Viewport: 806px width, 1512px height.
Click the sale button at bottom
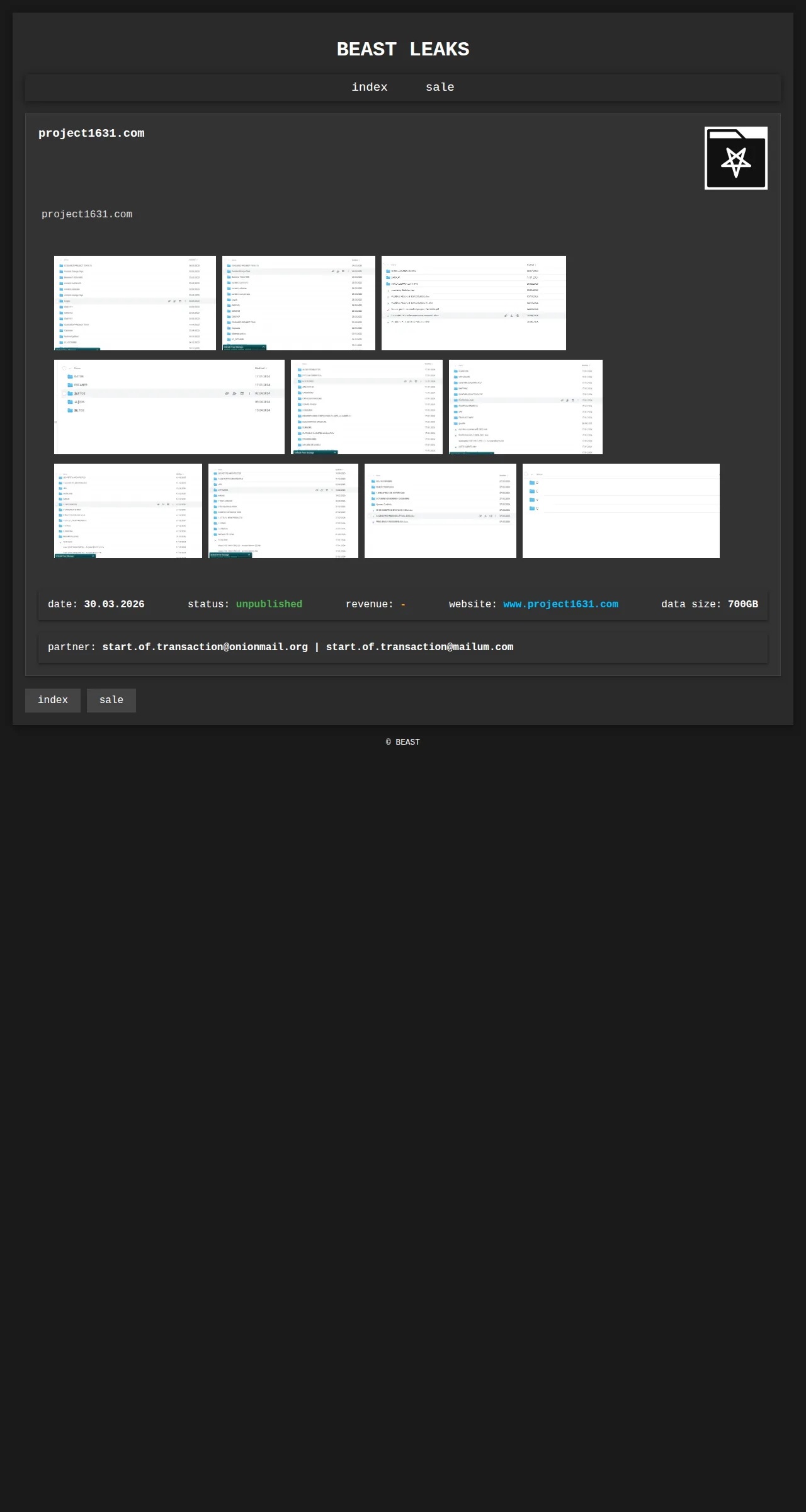click(x=111, y=701)
